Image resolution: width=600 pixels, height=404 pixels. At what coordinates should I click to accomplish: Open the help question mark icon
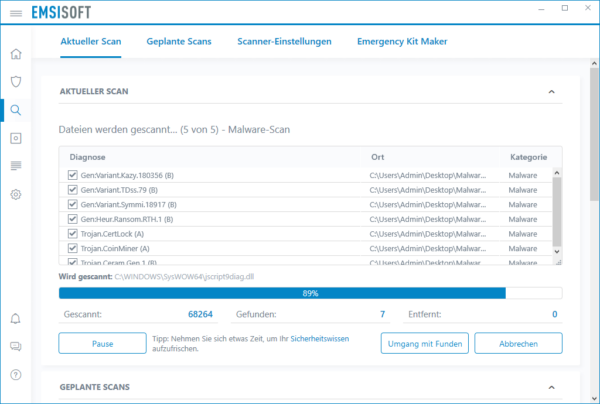pyautogui.click(x=16, y=375)
